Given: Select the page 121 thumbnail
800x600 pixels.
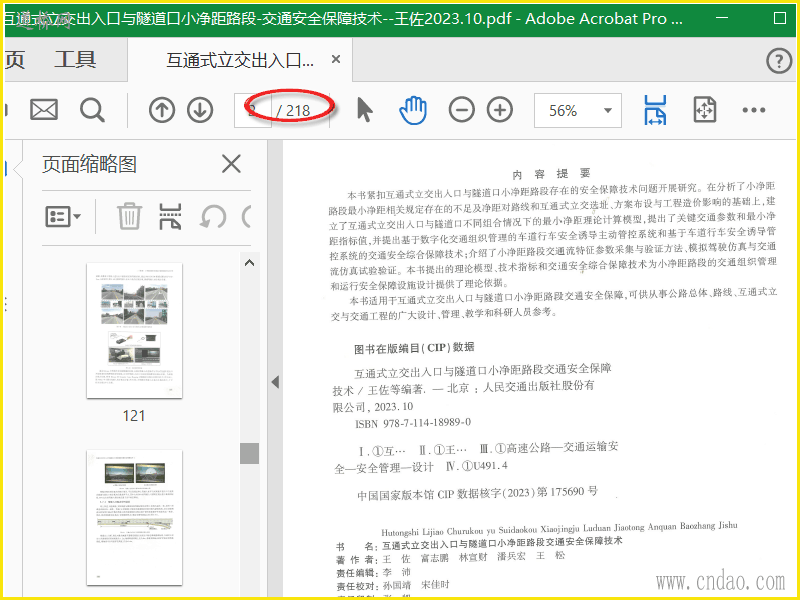Looking at the screenshot, I should [134, 330].
